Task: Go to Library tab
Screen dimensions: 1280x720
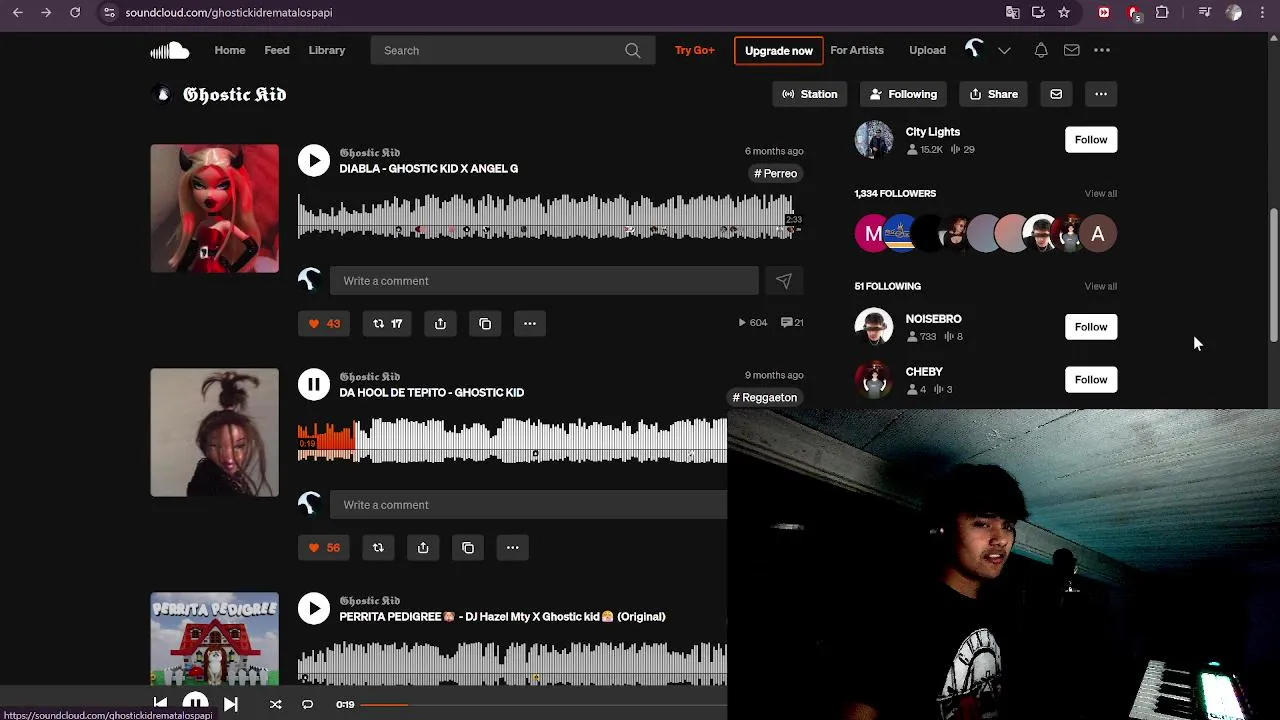Action: pyautogui.click(x=327, y=50)
